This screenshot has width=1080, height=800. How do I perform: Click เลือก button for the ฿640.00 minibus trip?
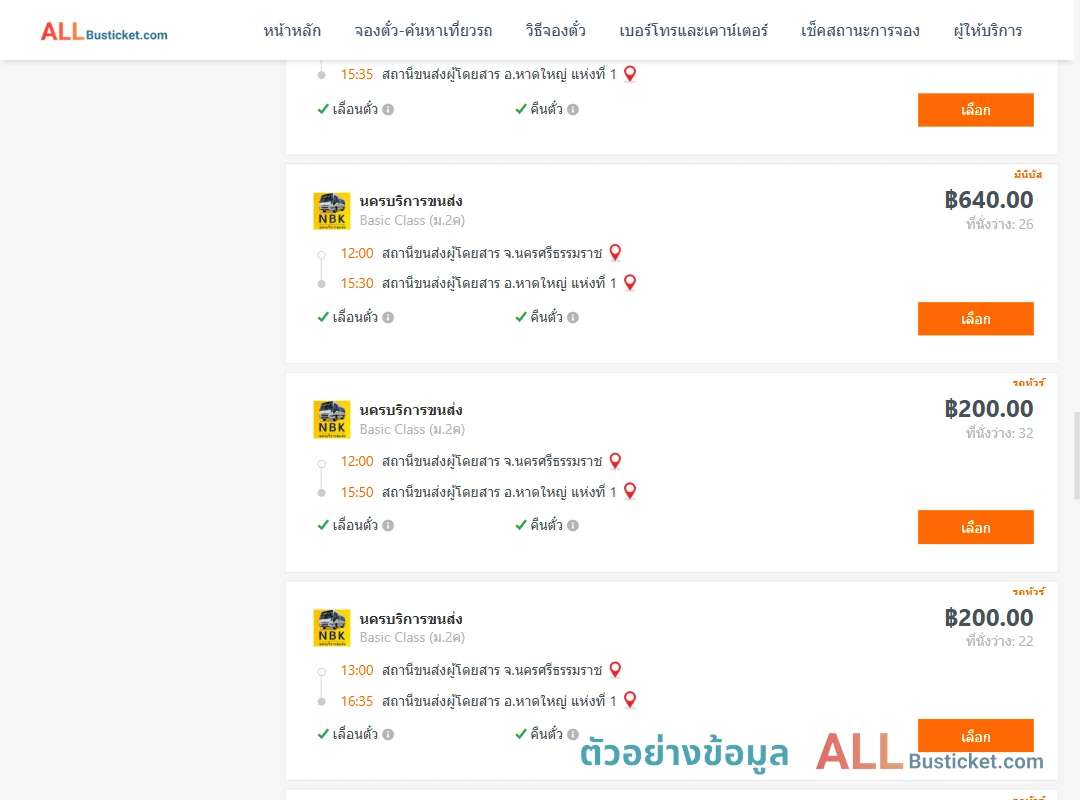click(975, 319)
